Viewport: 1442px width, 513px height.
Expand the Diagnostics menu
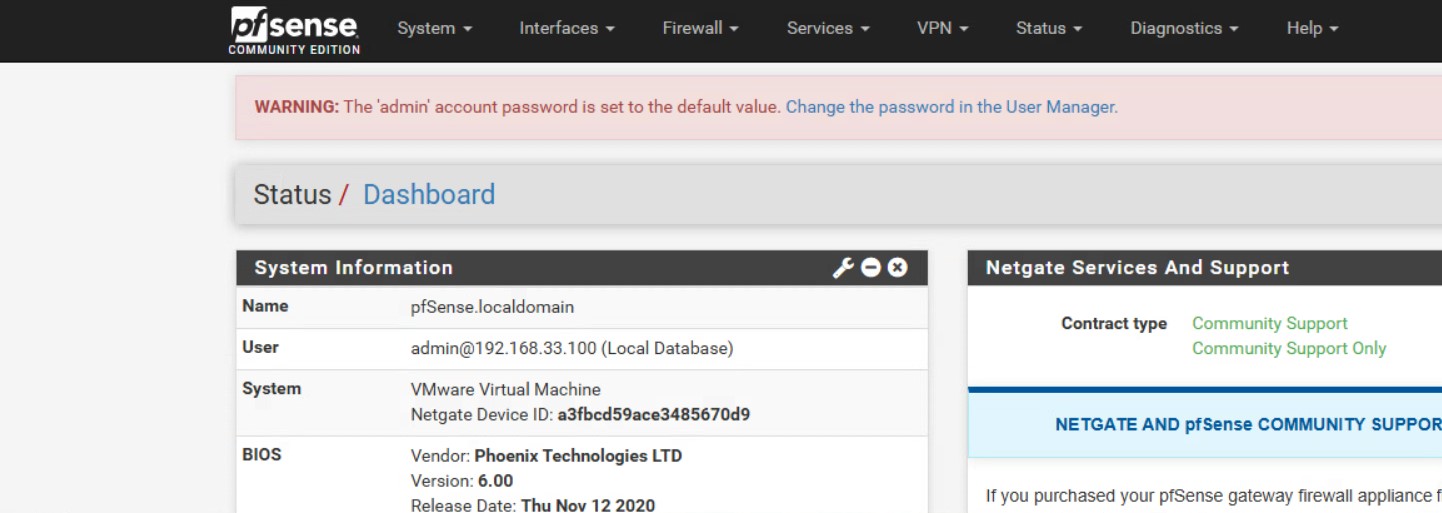[x=1184, y=28]
